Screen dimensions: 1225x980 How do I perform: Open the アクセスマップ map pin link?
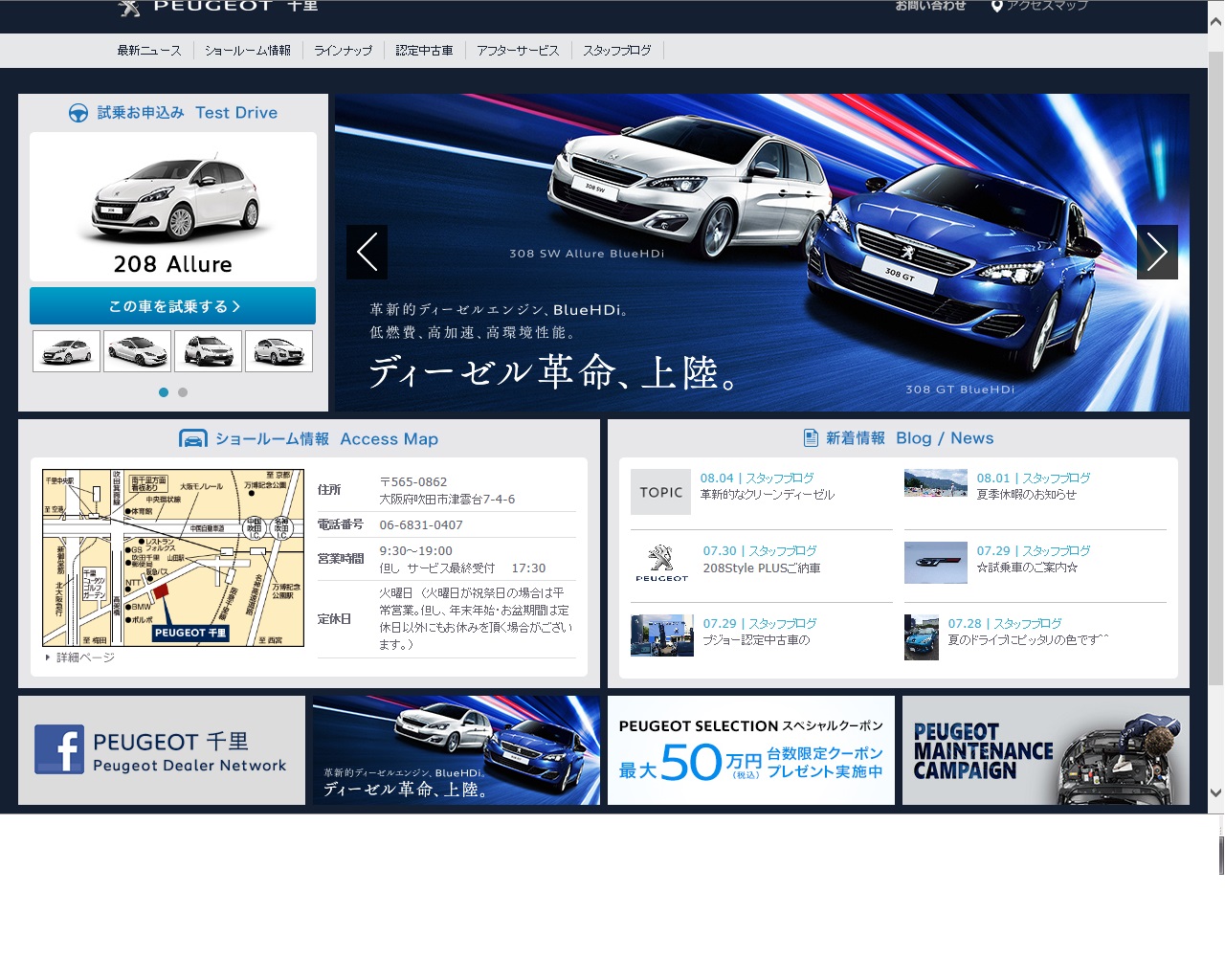[1039, 6]
